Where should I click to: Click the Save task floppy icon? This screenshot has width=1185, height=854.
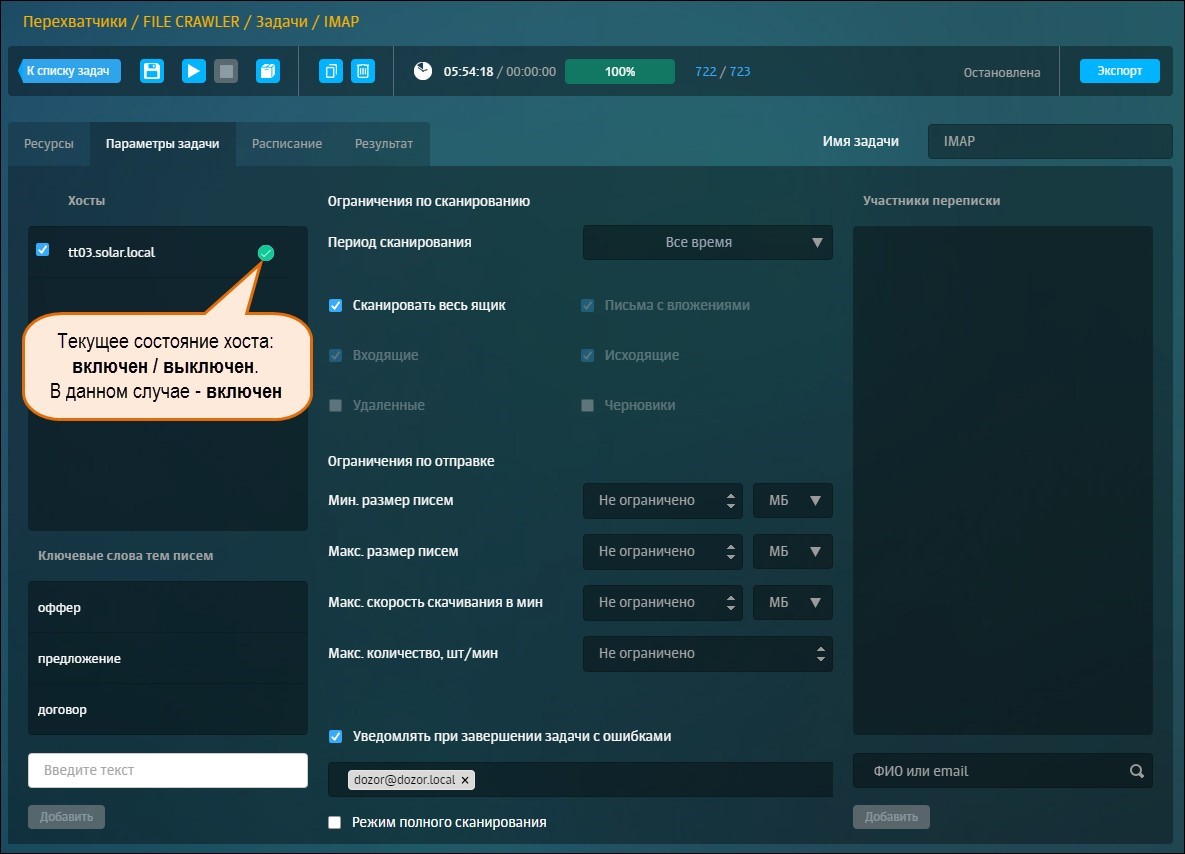152,71
